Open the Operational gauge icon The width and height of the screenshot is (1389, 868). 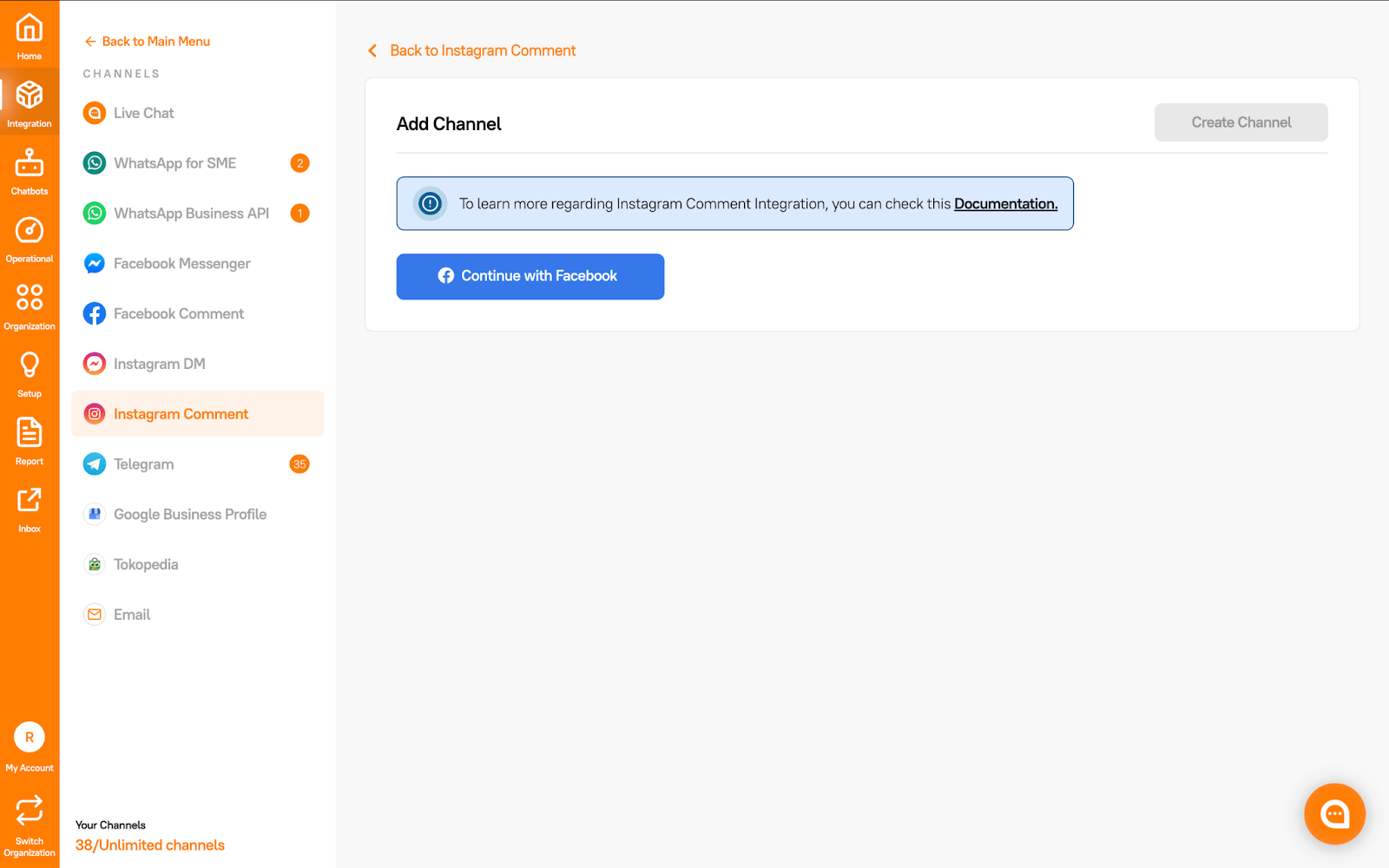pyautogui.click(x=30, y=230)
